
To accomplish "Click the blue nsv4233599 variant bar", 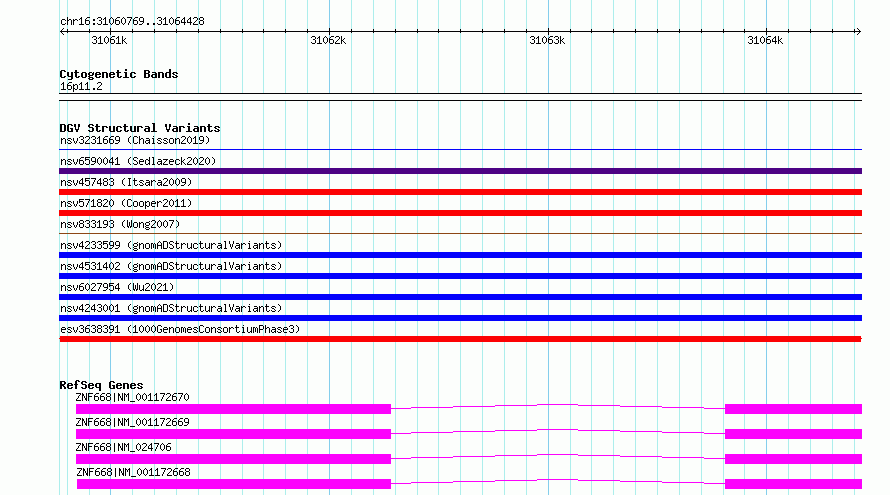I will click(x=460, y=255).
